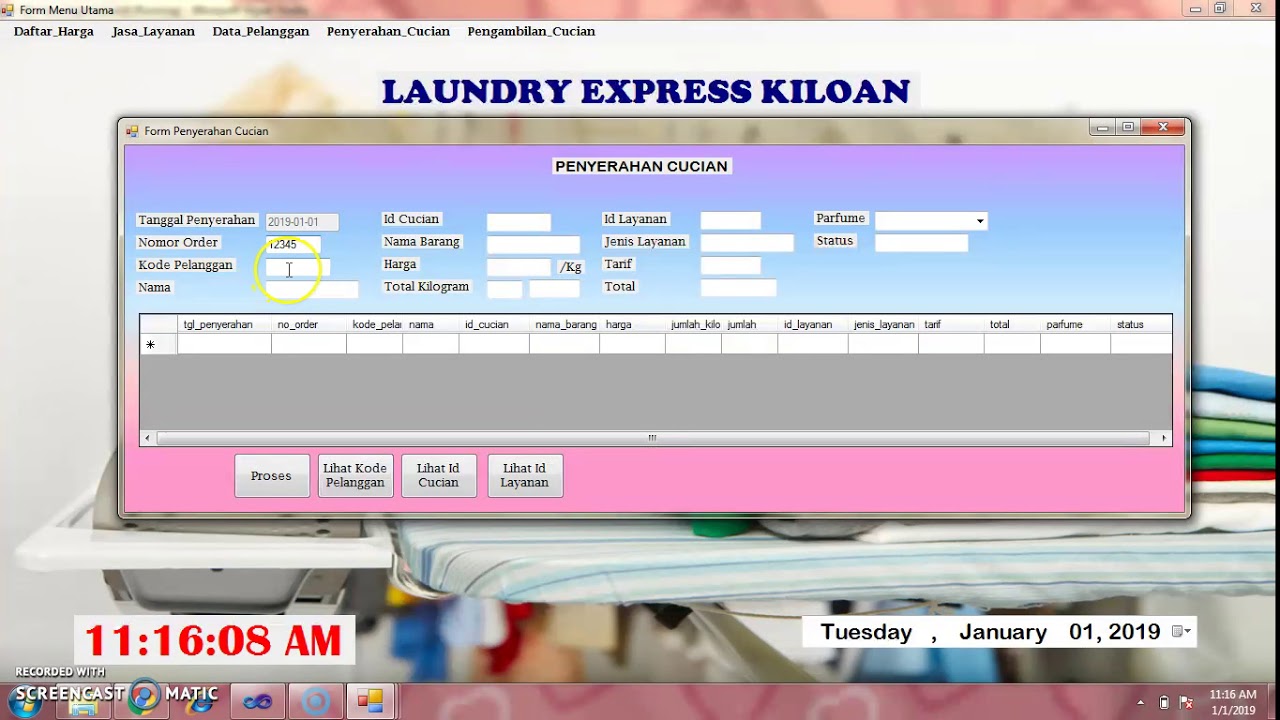
Task: Click the Proses button
Action: 271,476
